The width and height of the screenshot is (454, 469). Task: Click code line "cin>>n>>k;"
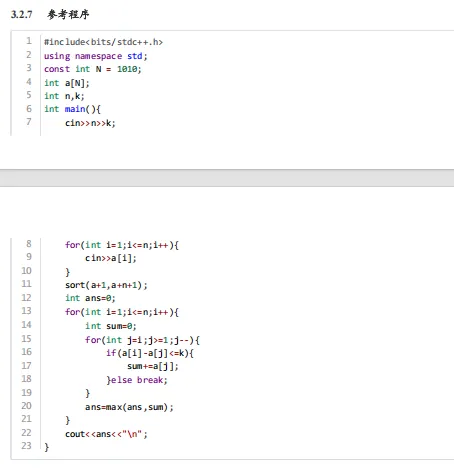point(90,123)
